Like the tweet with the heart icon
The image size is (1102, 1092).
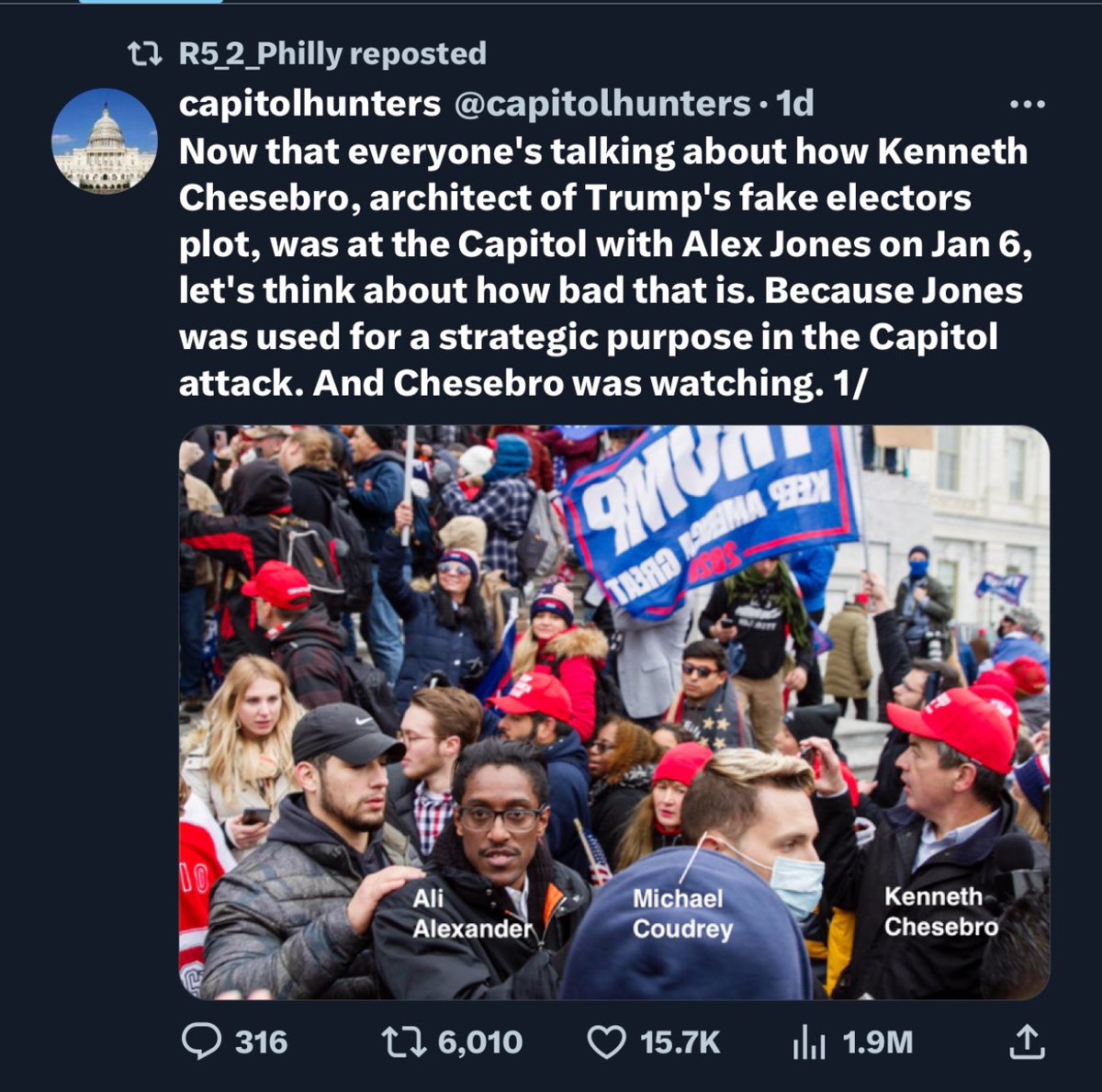[x=605, y=1041]
